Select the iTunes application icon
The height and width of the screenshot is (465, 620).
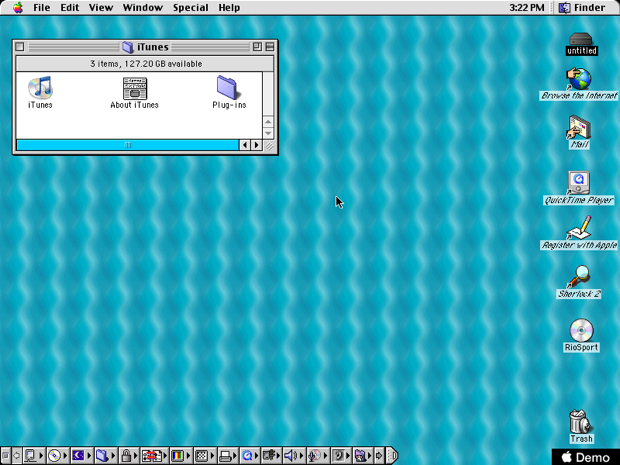click(x=40, y=88)
